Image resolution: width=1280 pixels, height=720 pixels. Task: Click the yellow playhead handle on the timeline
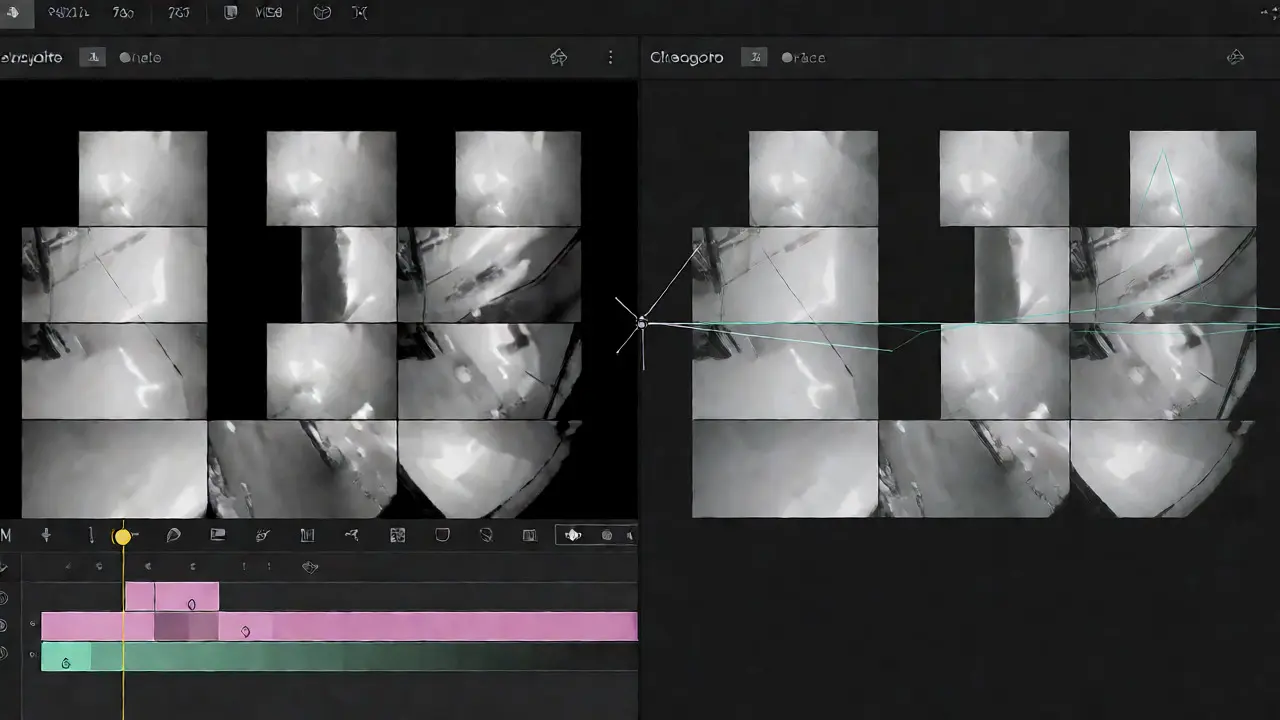122,537
